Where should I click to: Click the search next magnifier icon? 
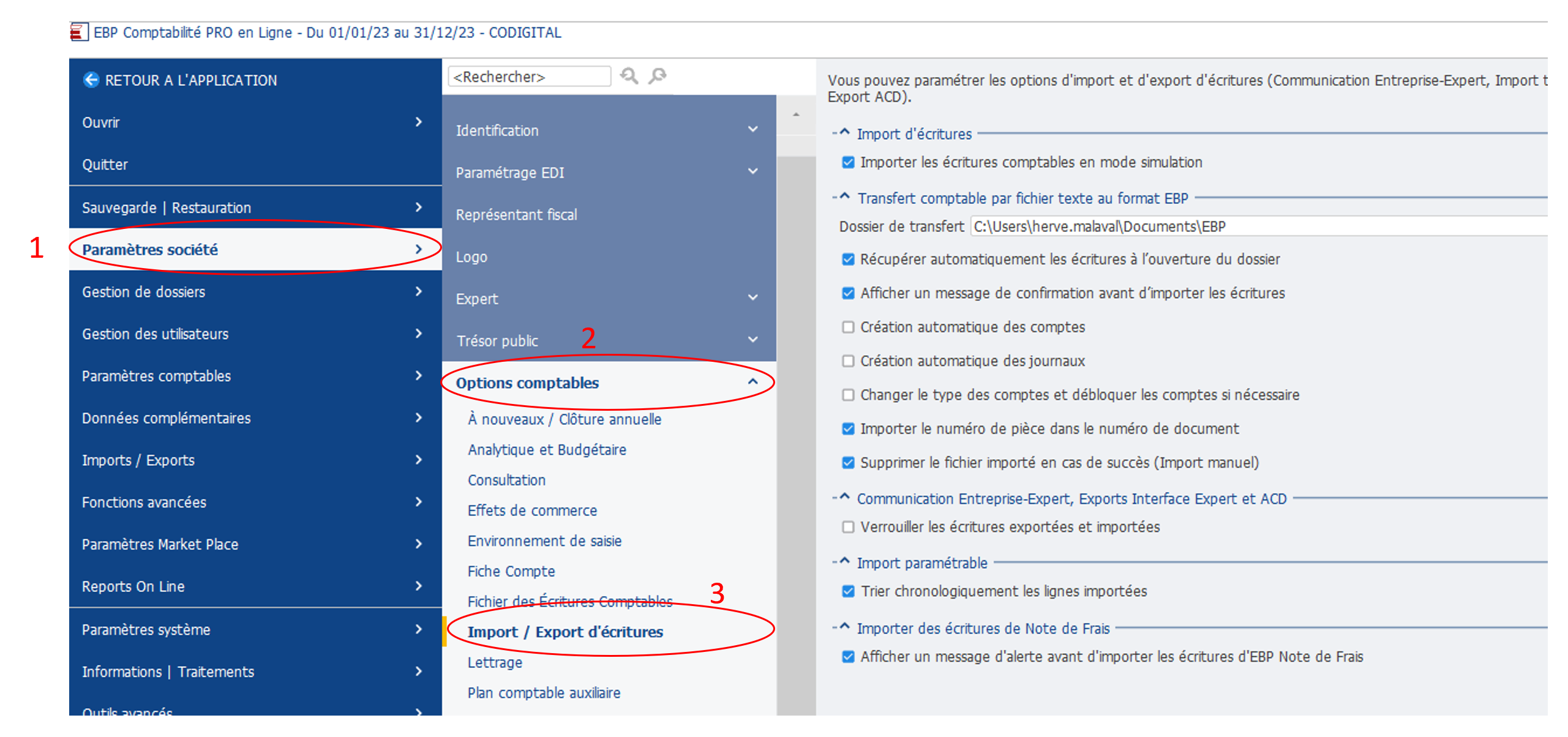(x=658, y=77)
